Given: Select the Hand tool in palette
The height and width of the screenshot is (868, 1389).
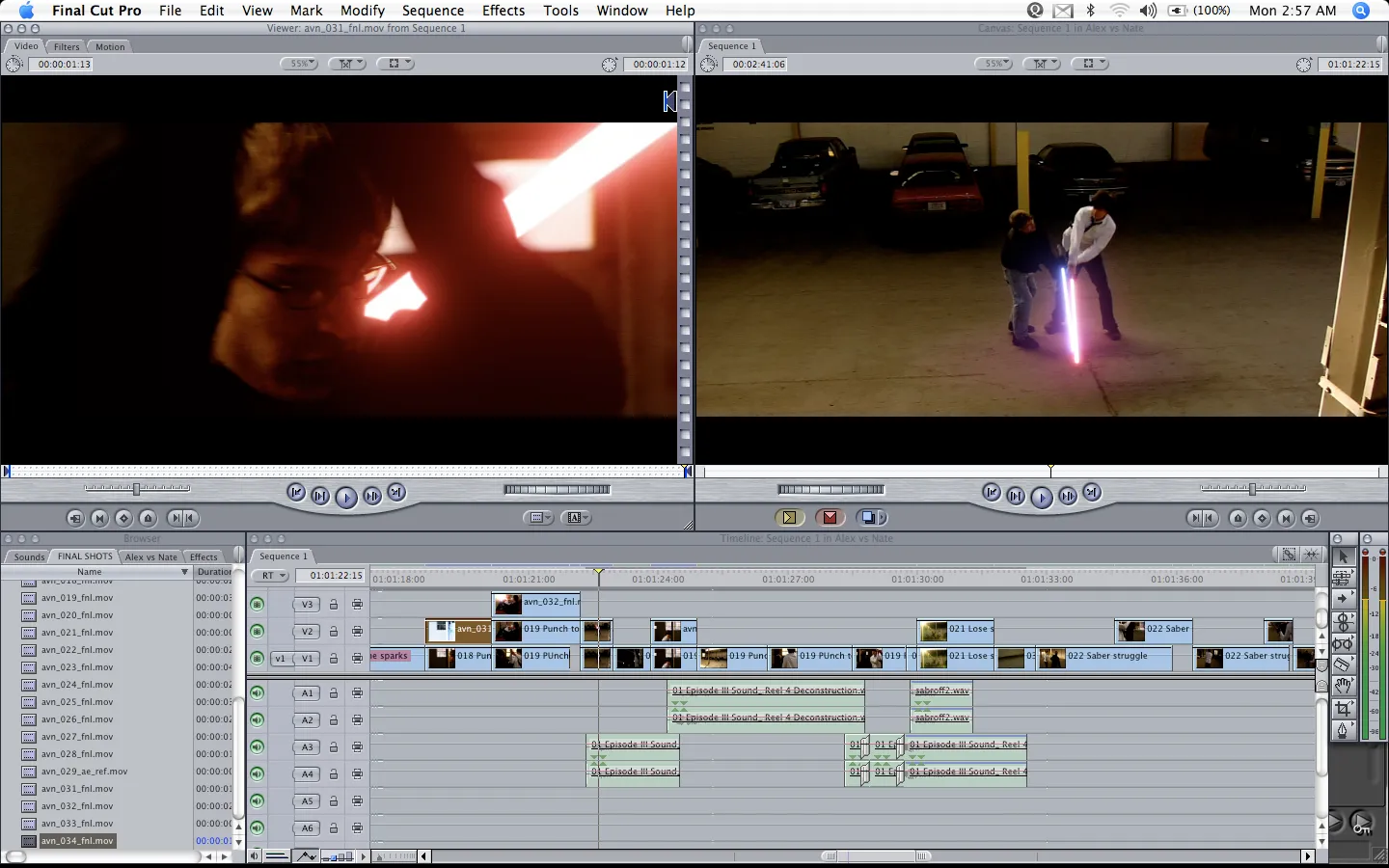Looking at the screenshot, I should [x=1343, y=686].
